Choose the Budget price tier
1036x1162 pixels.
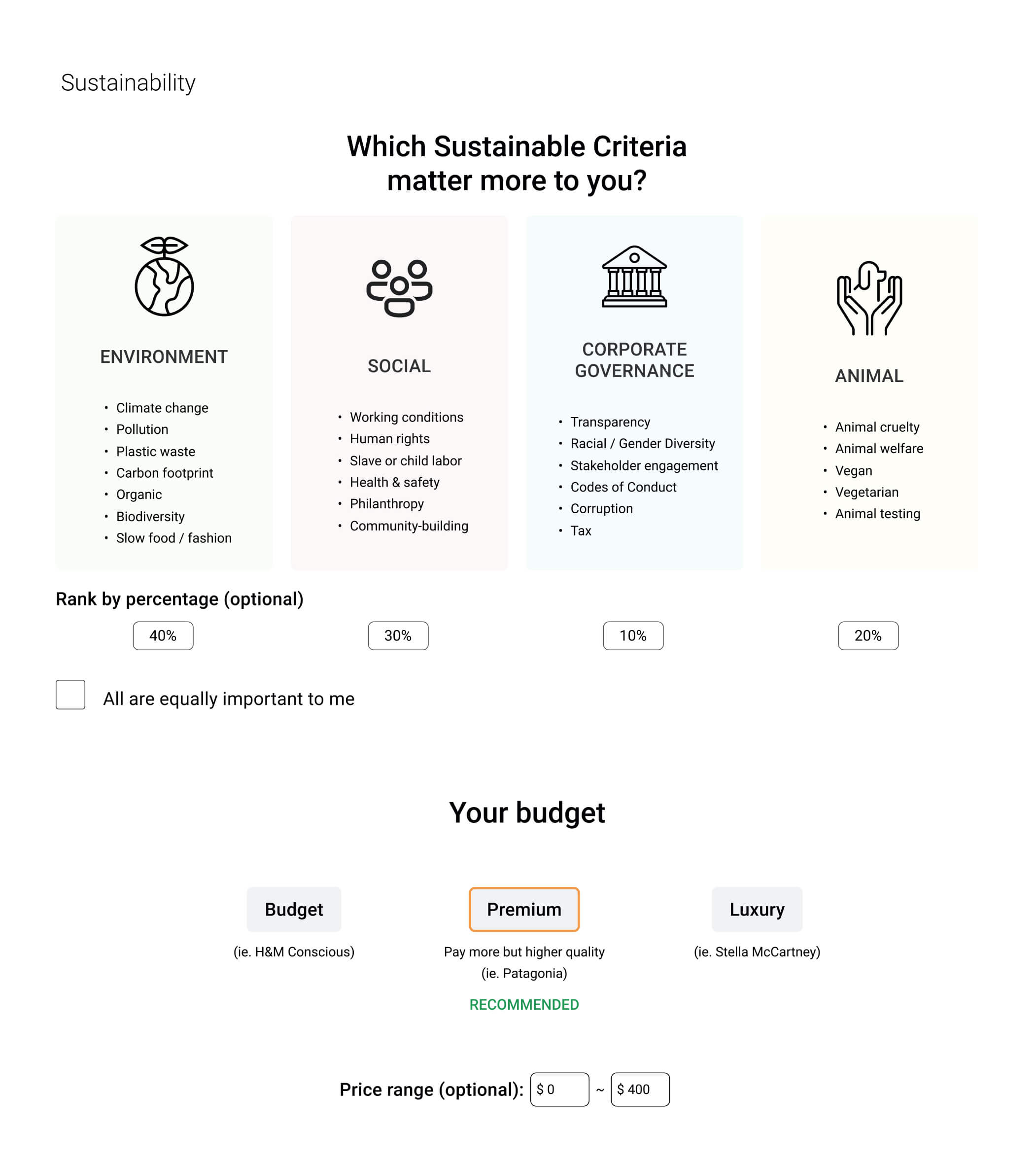(x=294, y=909)
